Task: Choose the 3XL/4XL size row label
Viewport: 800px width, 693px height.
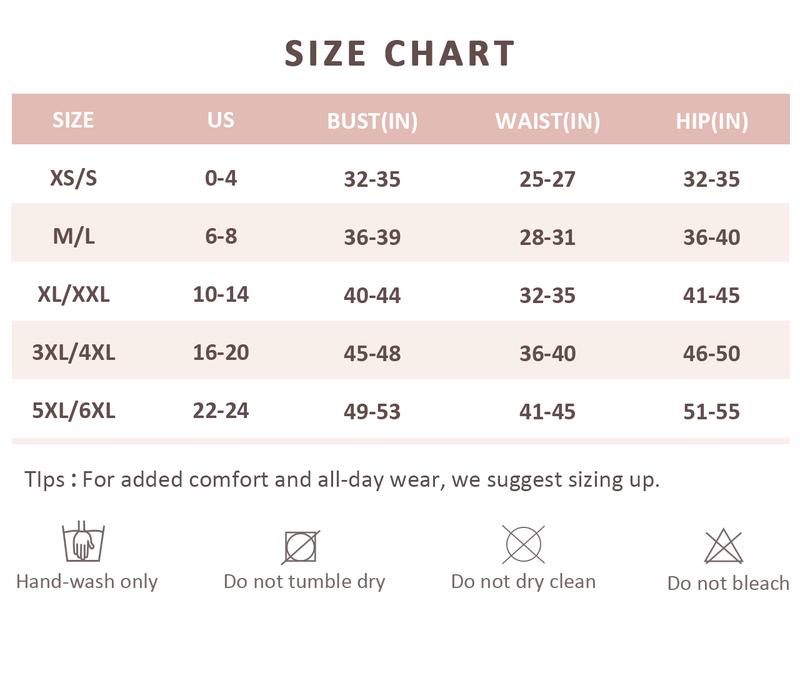Action: pos(73,353)
